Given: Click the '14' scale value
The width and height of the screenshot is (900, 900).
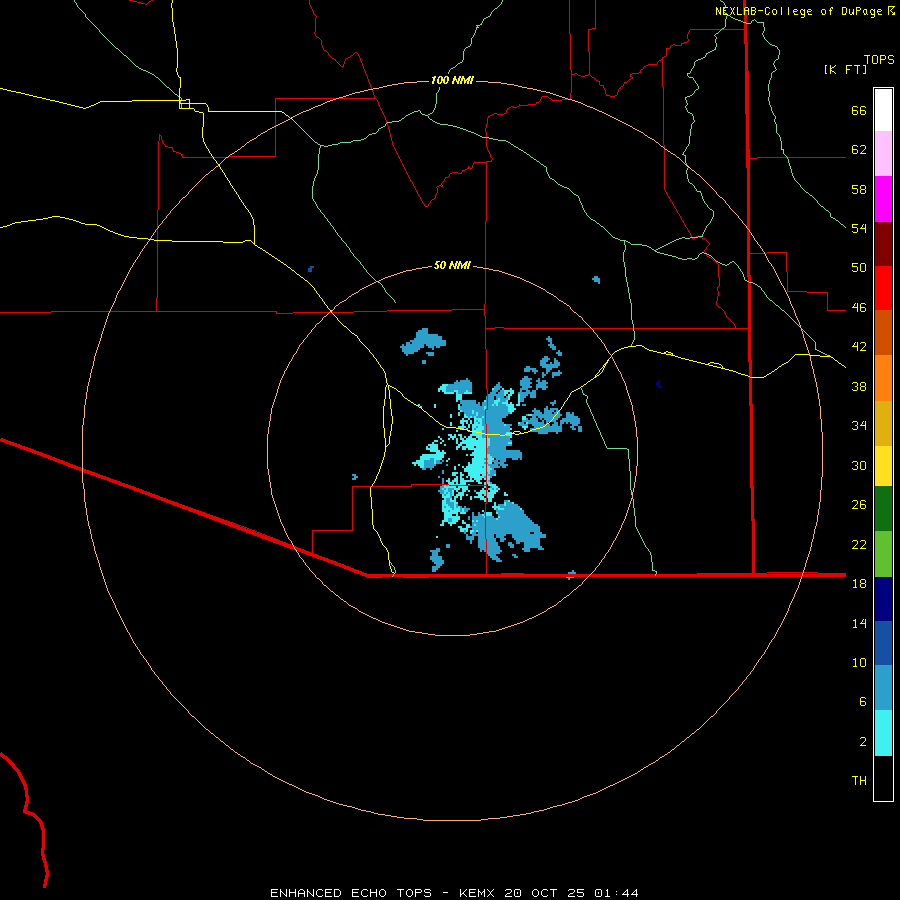Looking at the screenshot, I should point(859,623).
